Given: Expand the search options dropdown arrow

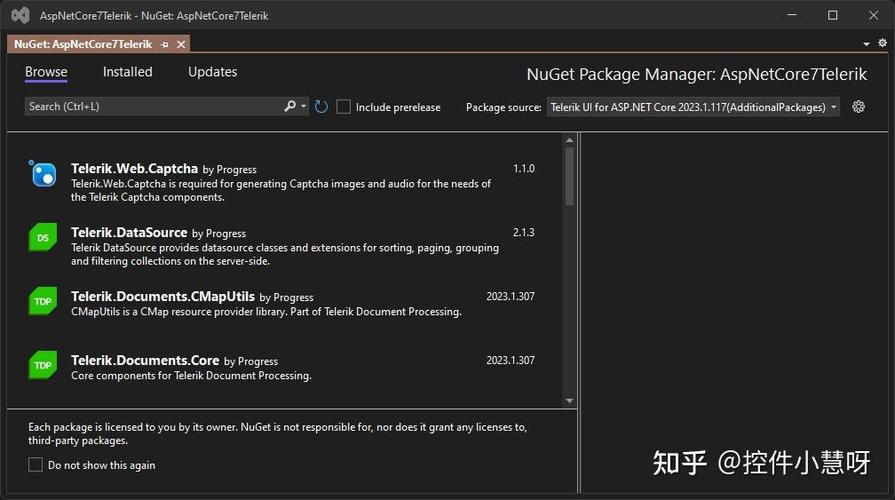Looking at the screenshot, I should tap(303, 106).
